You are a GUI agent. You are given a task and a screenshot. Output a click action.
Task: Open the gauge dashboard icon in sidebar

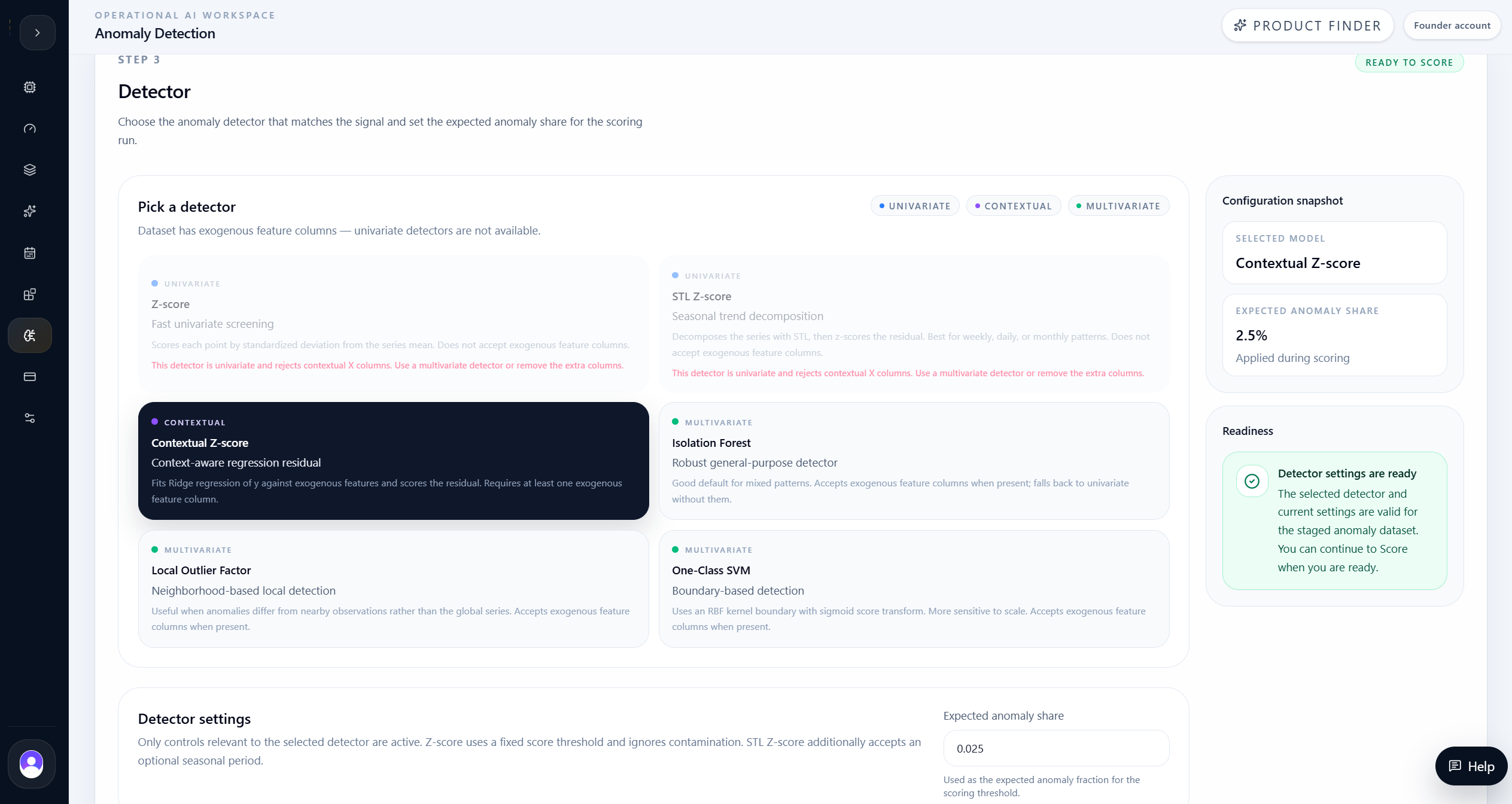30,129
